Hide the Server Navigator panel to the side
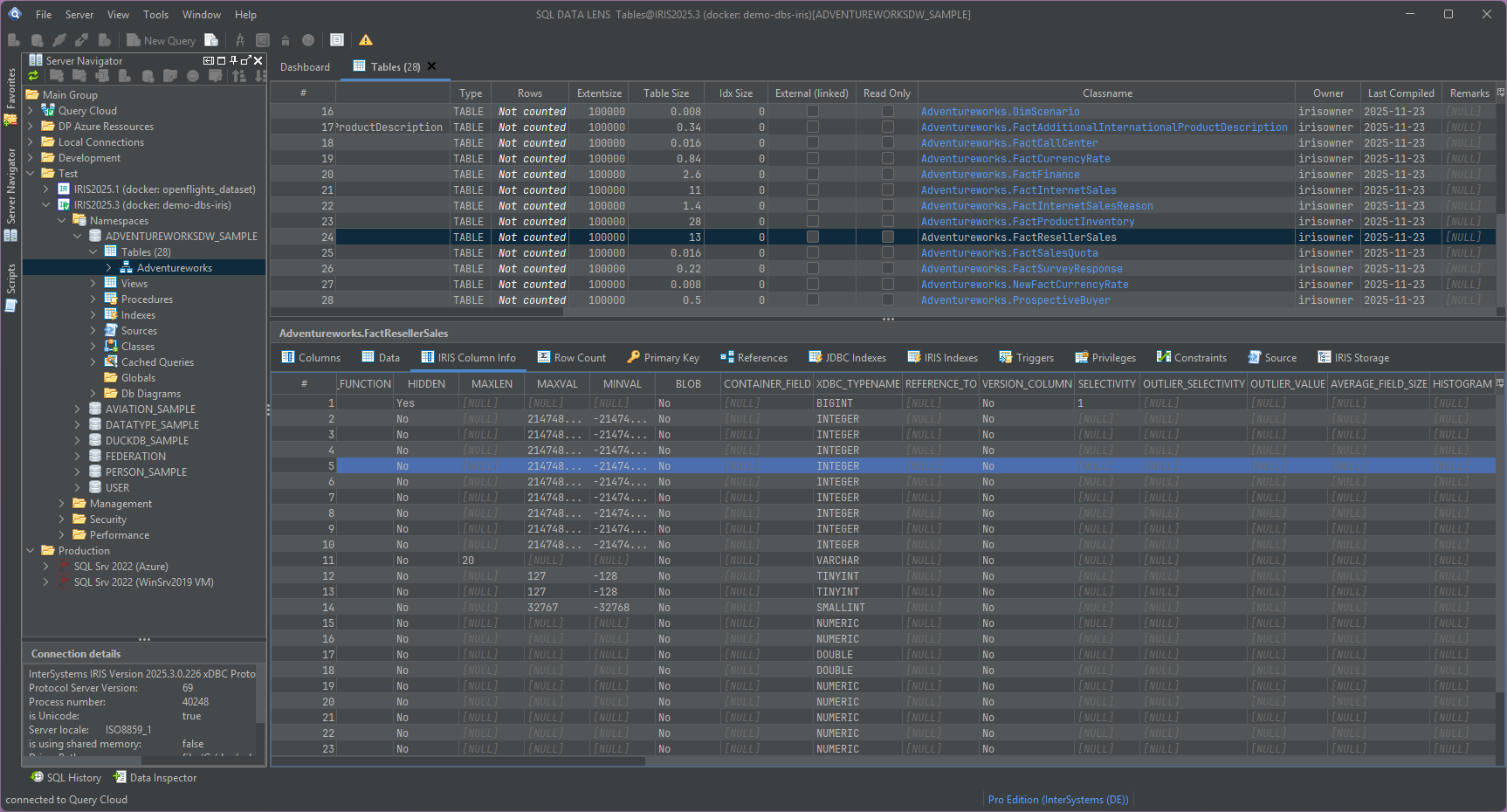 coord(209,60)
